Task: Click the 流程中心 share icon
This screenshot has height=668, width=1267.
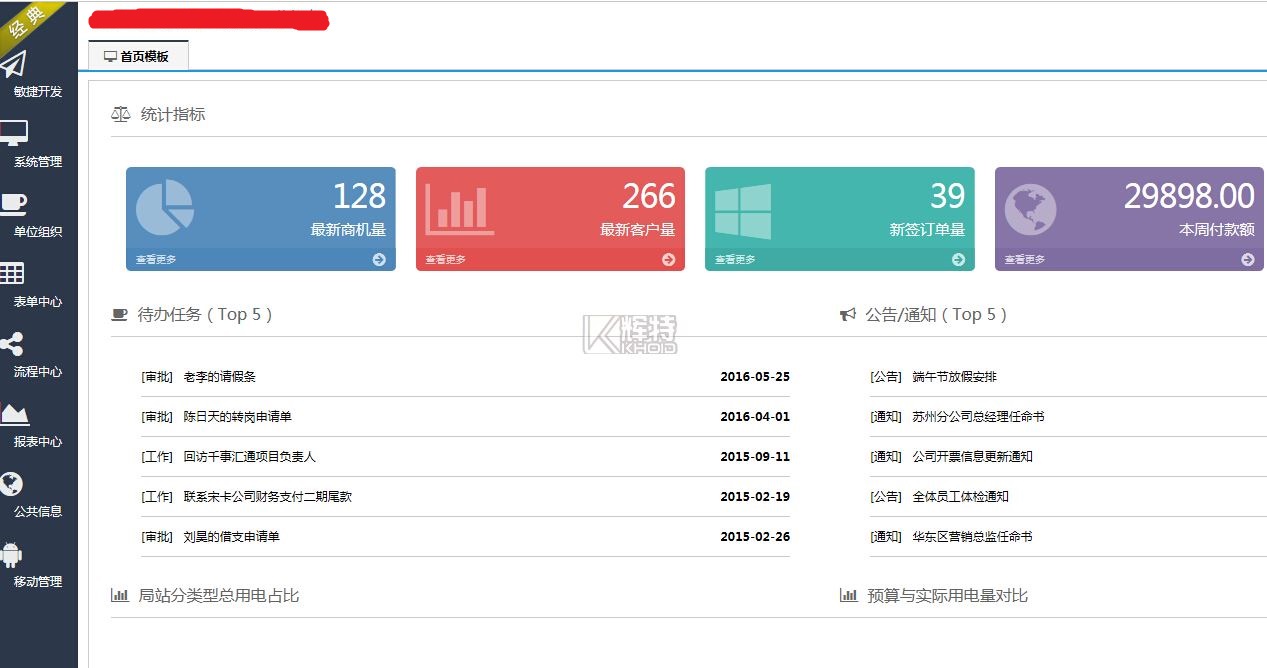Action: (x=12, y=344)
